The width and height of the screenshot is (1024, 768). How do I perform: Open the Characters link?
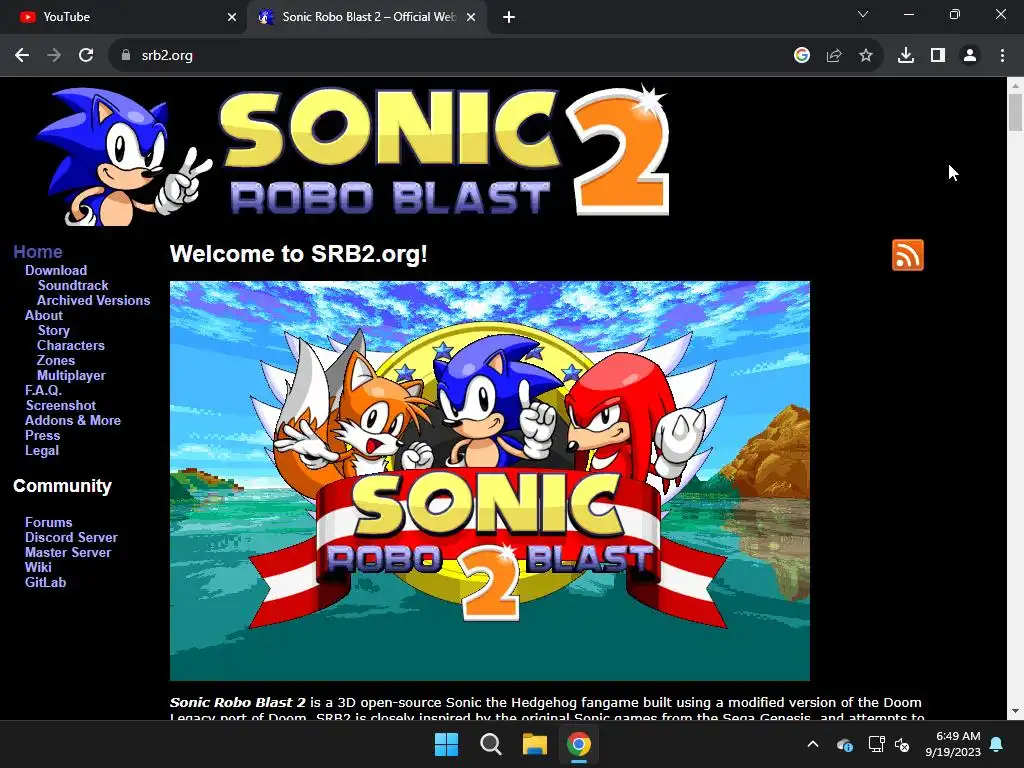click(x=71, y=345)
